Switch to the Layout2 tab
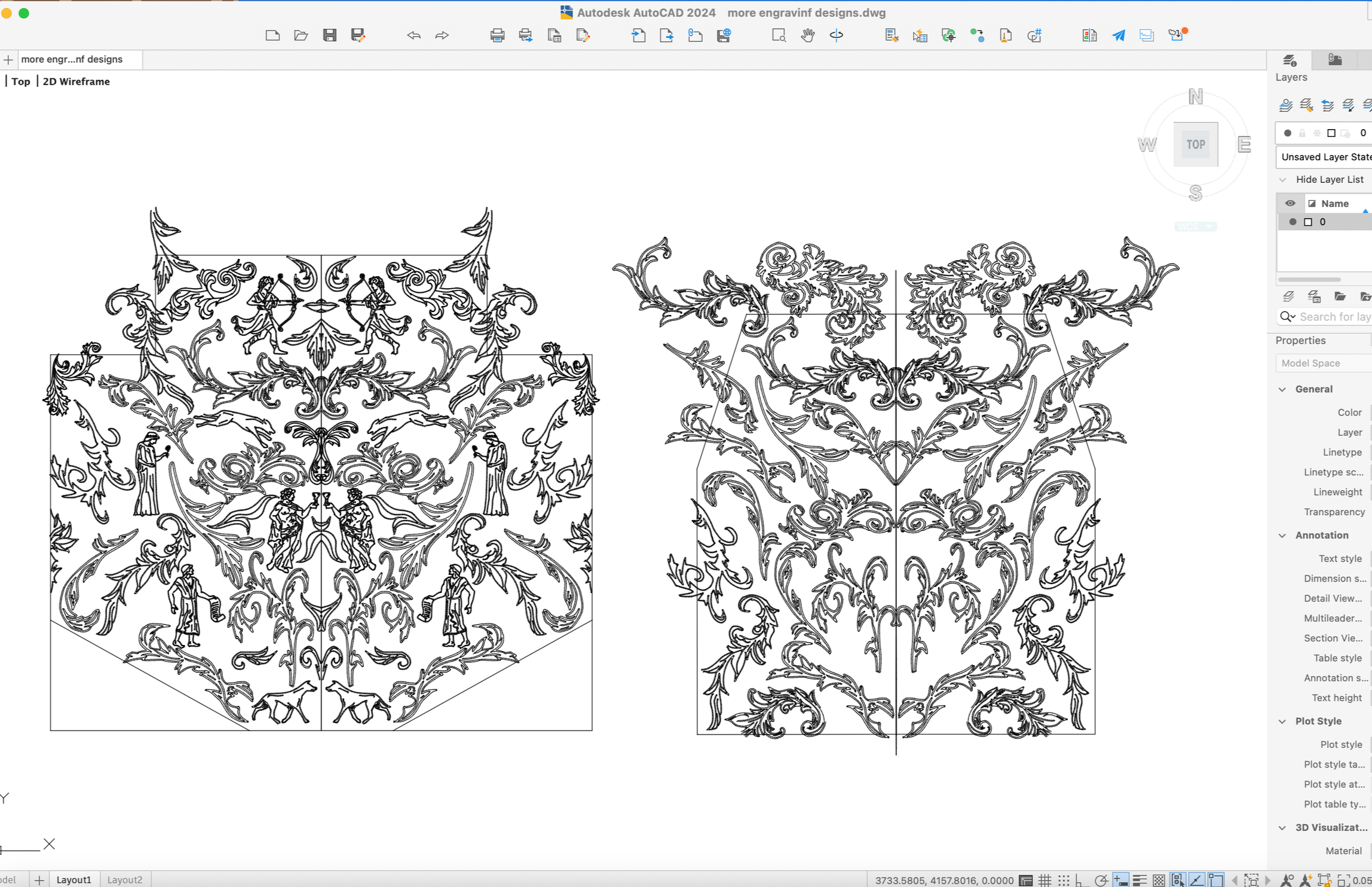Image resolution: width=1372 pixels, height=887 pixels. click(125, 880)
